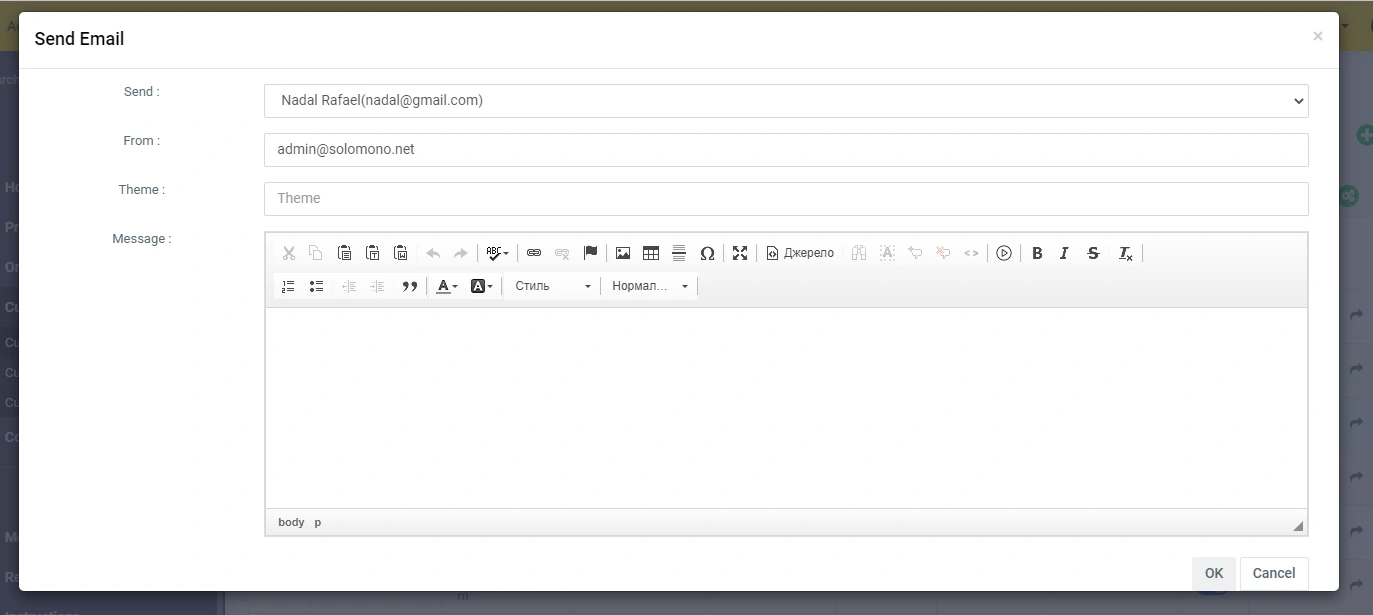
Task: Click the Theme input field
Action: point(786,198)
